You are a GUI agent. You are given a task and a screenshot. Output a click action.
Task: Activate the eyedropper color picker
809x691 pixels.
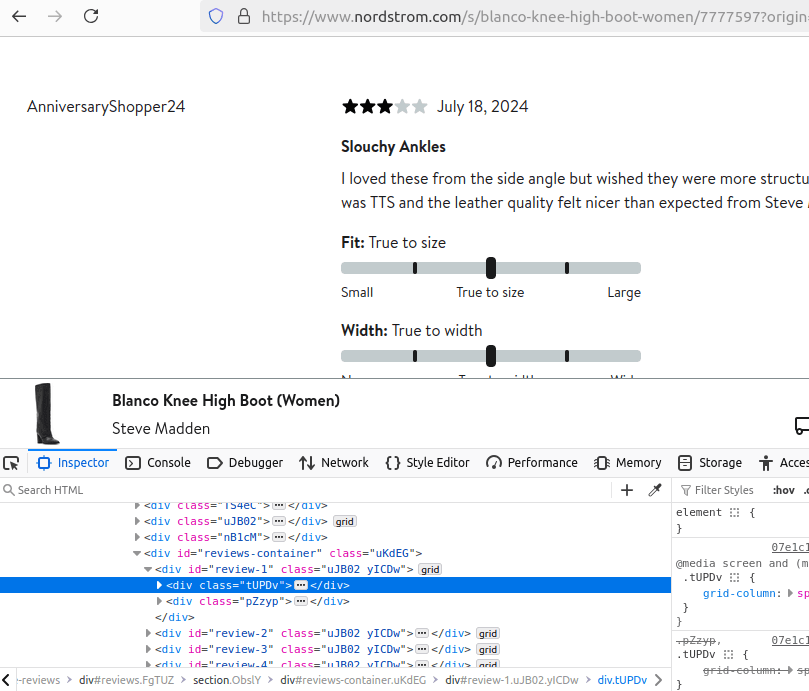point(655,490)
